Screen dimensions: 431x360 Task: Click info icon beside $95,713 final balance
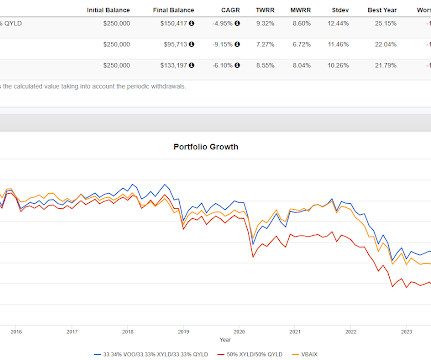coord(191,44)
